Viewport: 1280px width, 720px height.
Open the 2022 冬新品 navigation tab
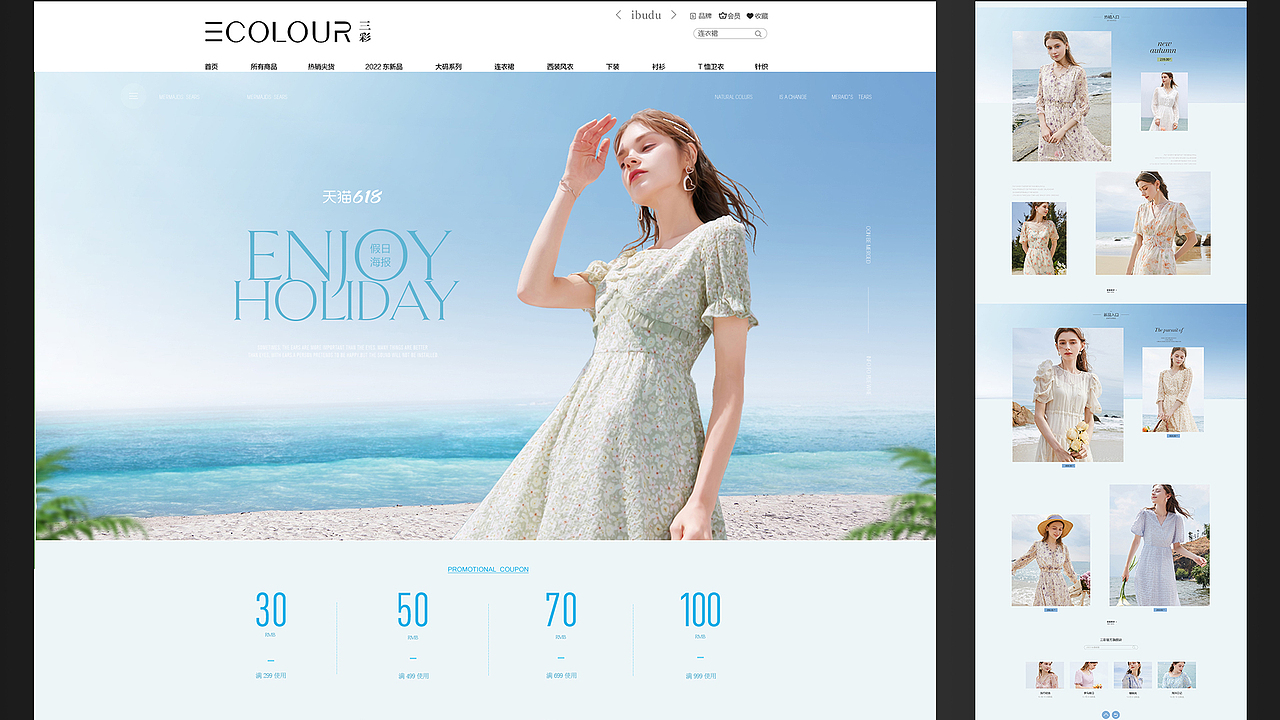[x=384, y=67]
